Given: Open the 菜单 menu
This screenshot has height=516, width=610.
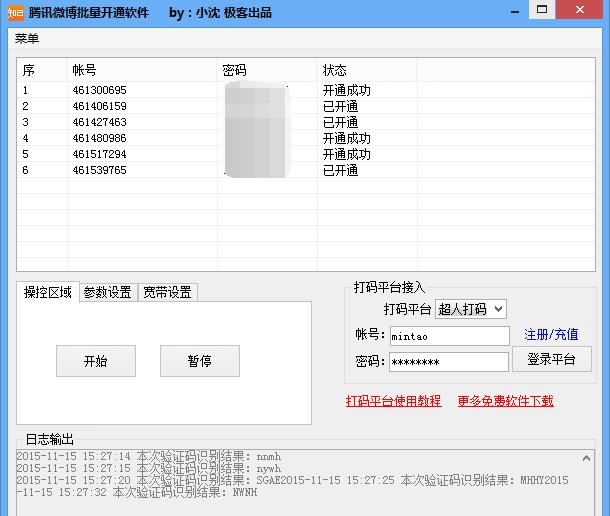Looking at the screenshot, I should click(27, 39).
